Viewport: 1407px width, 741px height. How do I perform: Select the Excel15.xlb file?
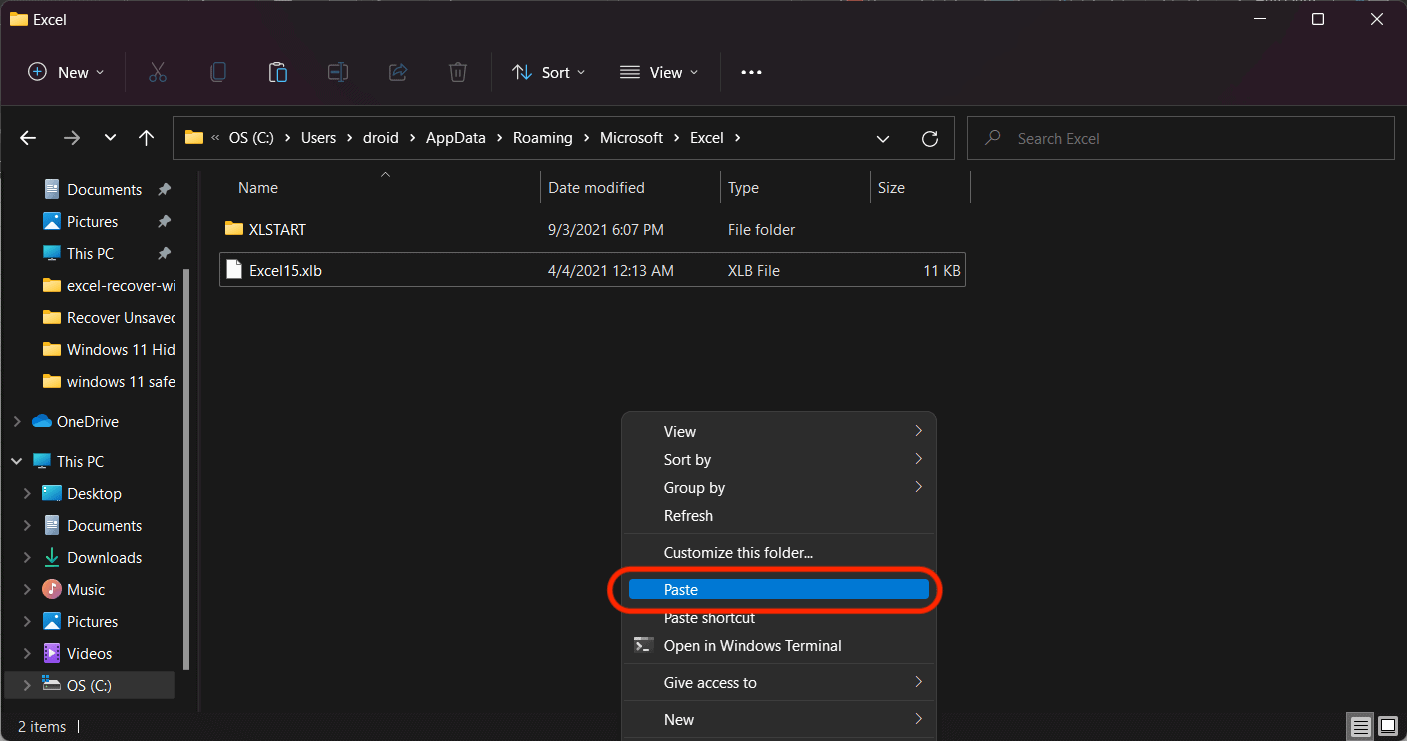pos(285,270)
